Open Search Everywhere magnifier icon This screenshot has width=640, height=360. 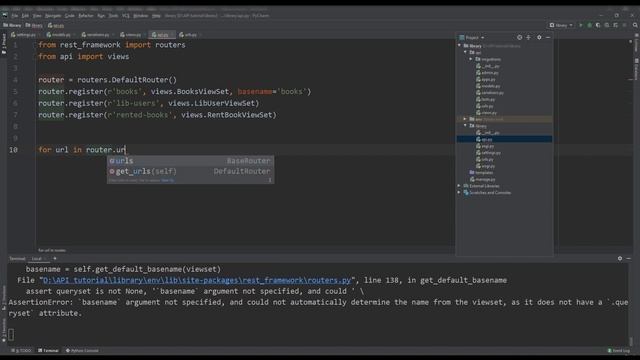tap(635, 25)
